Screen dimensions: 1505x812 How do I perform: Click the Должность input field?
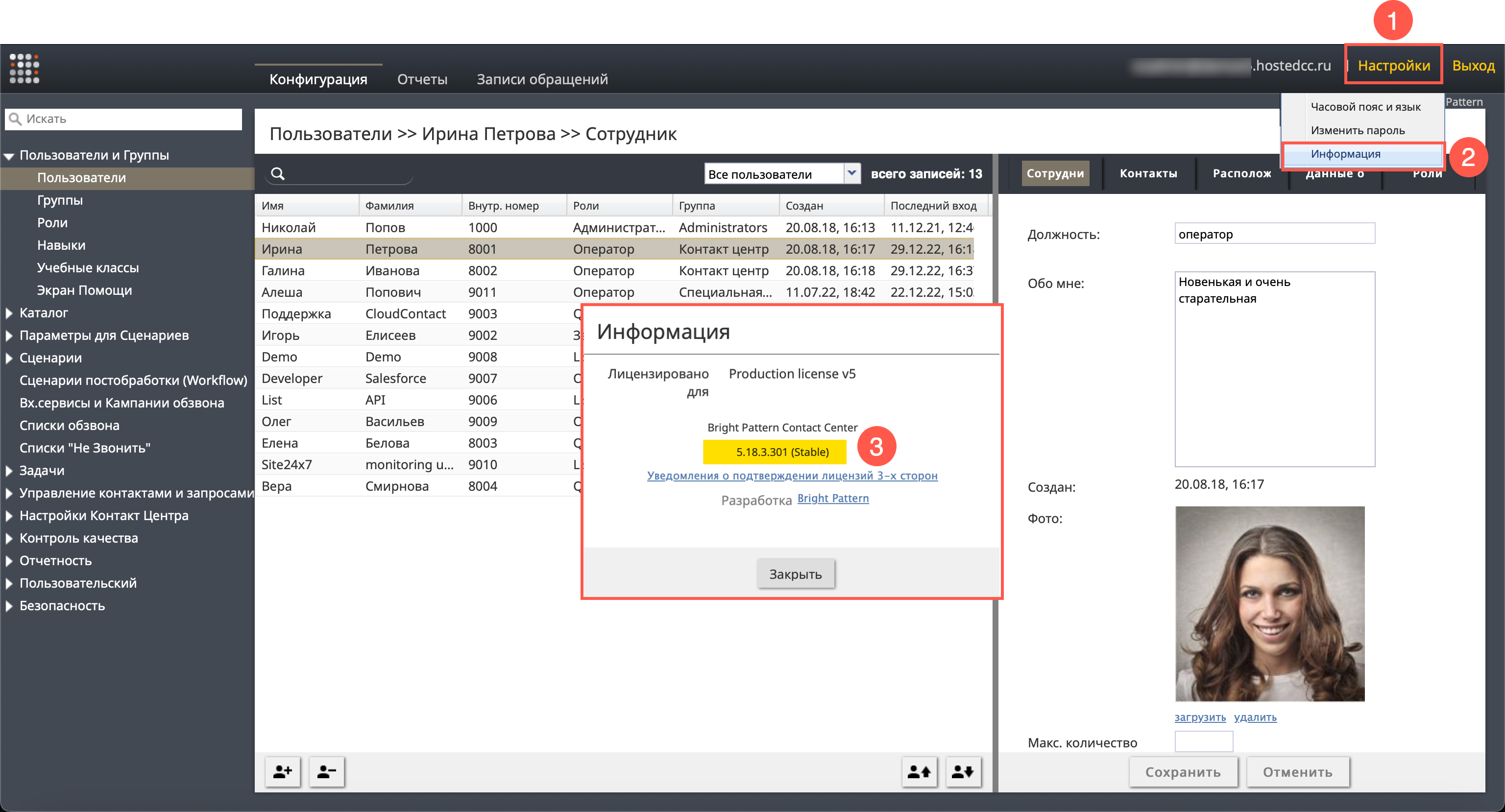click(1274, 234)
